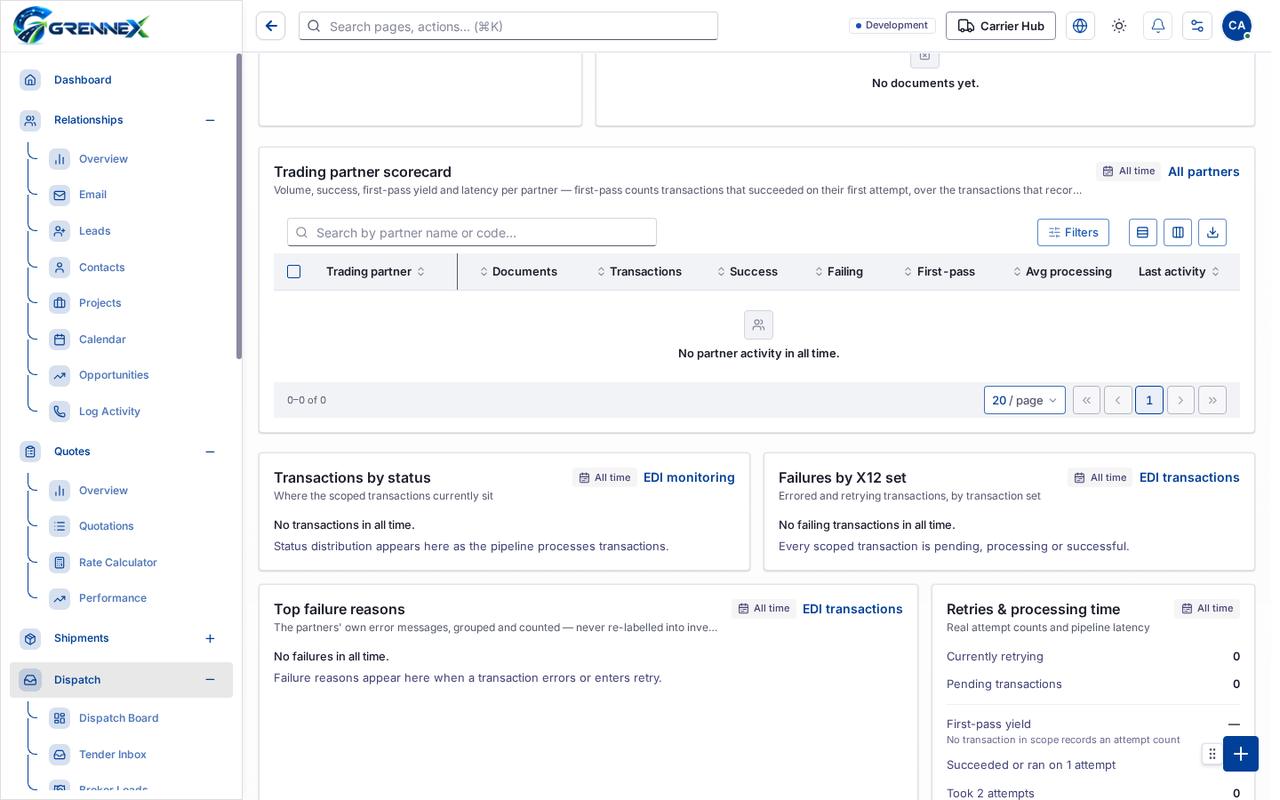Click the partner name or code search box
The height and width of the screenshot is (800, 1280).
[472, 232]
